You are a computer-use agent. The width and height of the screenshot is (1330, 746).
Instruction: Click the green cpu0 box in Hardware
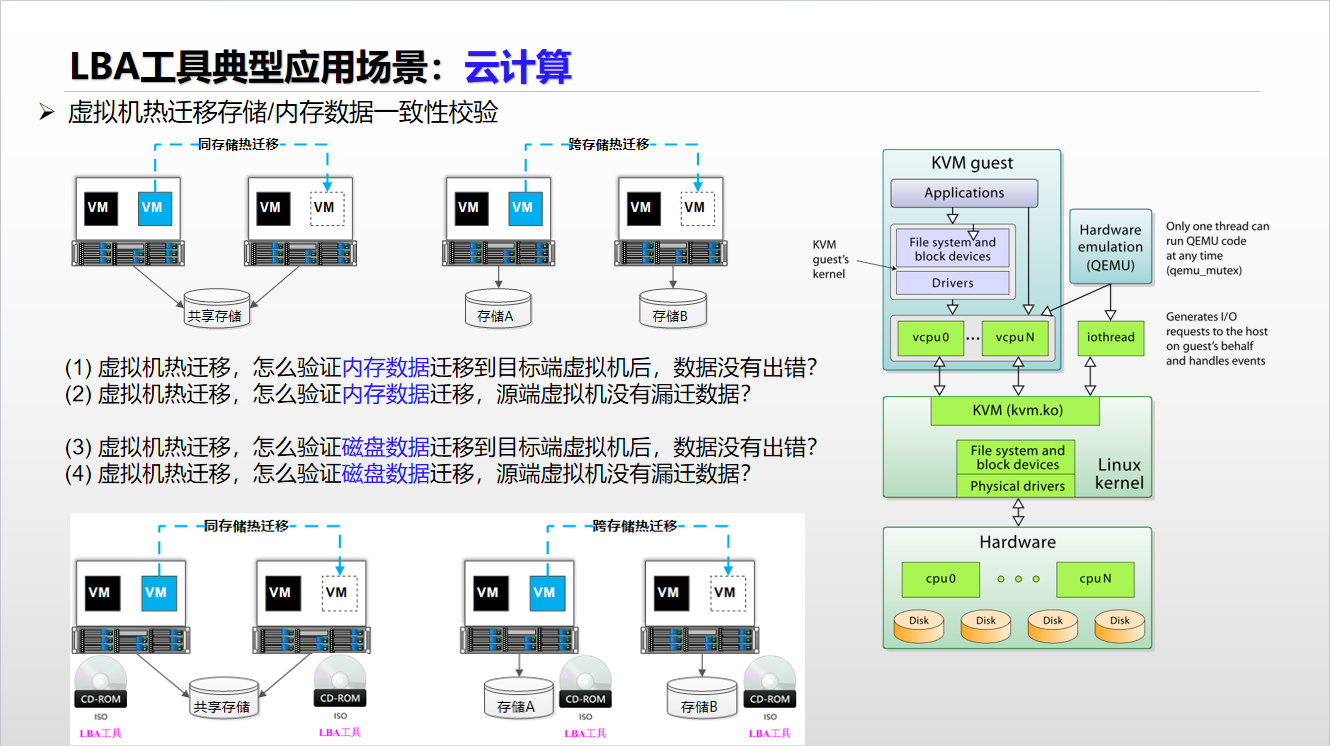point(940,578)
